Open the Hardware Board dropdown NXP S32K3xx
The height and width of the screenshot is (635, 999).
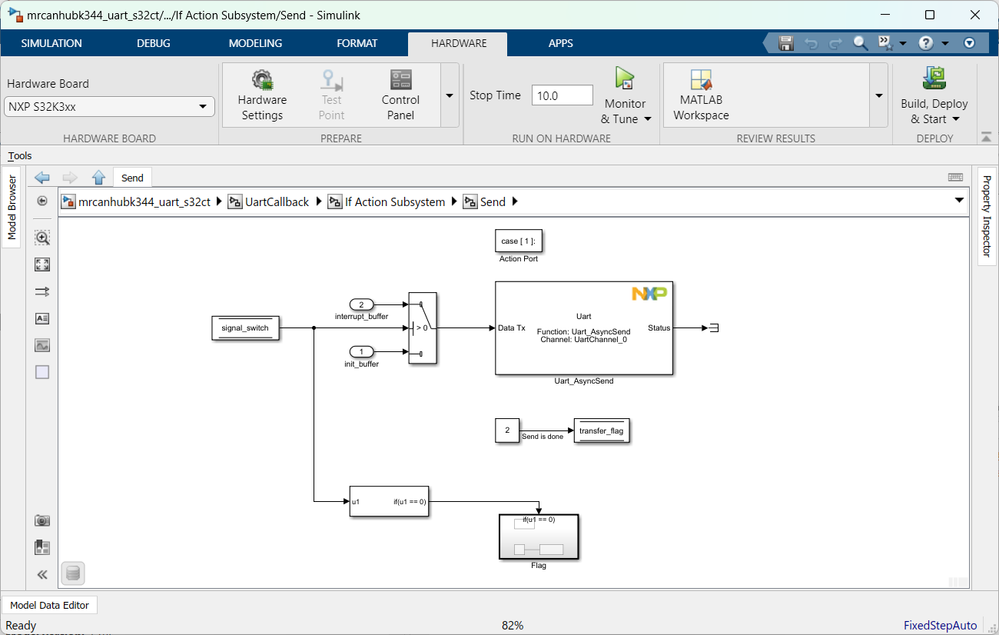point(110,106)
